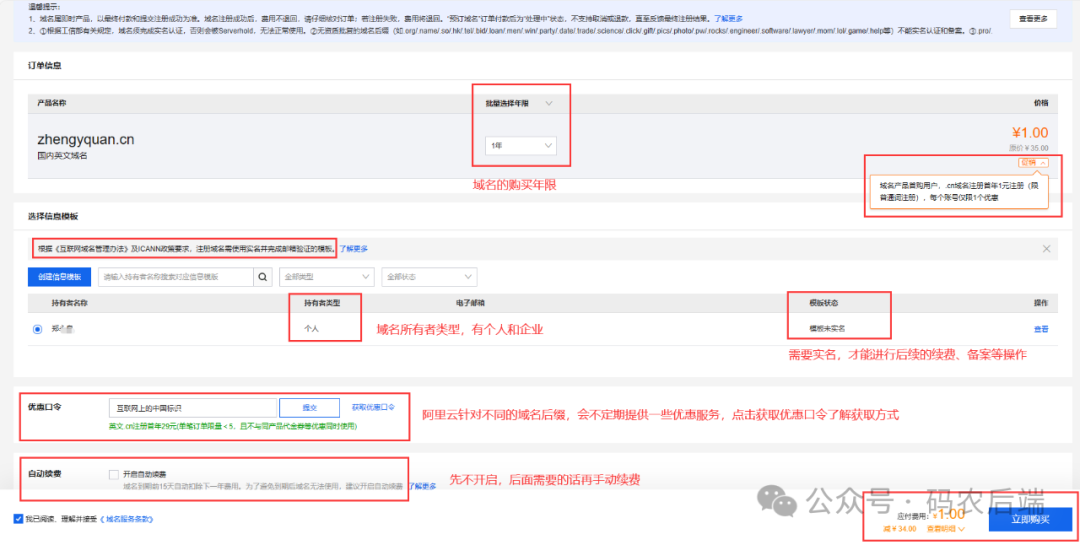Enable the 开启自动续费 checkbox
1080x545 pixels.
[114, 474]
